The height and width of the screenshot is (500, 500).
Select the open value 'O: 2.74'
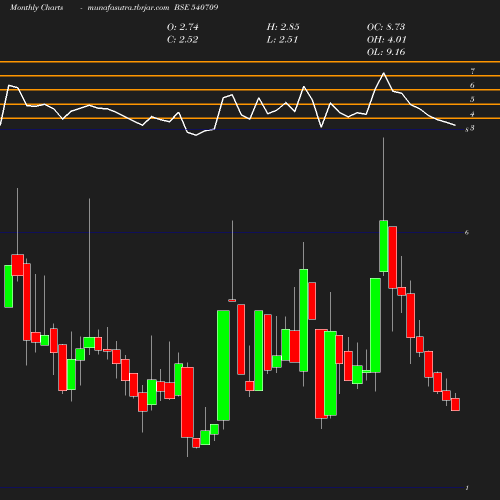183,27
